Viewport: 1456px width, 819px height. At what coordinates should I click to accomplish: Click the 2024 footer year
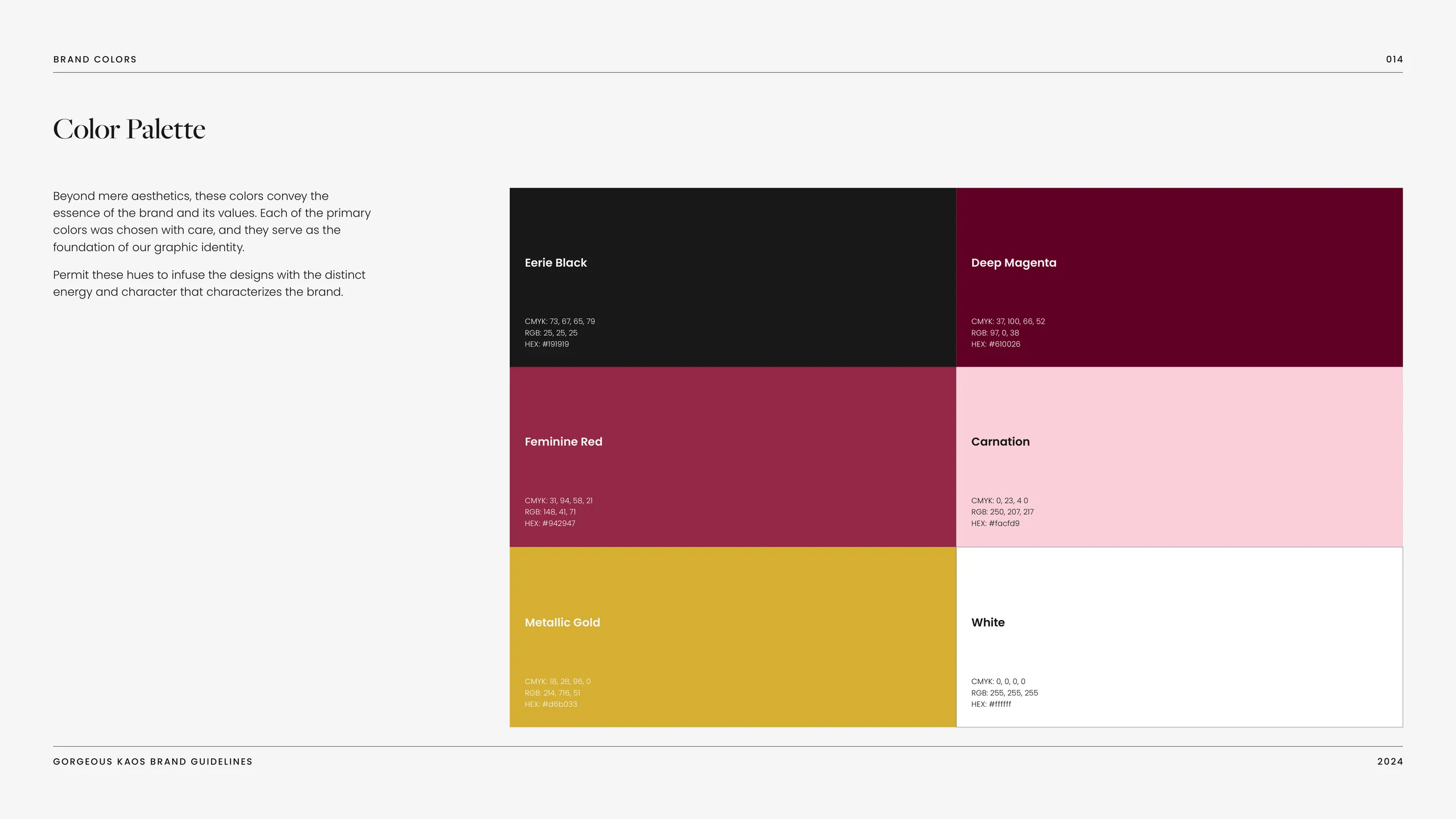click(x=1390, y=762)
